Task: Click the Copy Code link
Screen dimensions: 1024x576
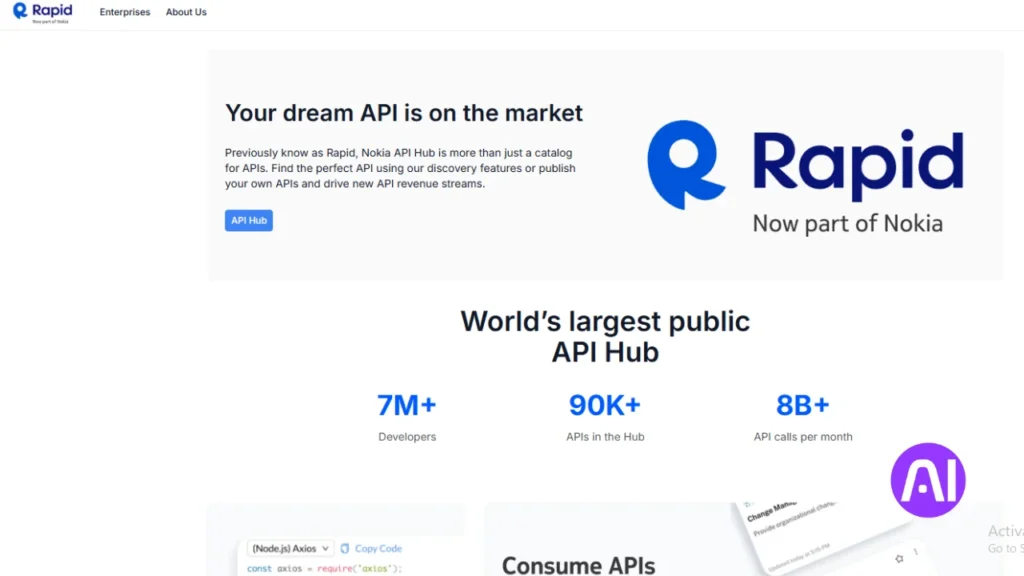Action: point(378,548)
